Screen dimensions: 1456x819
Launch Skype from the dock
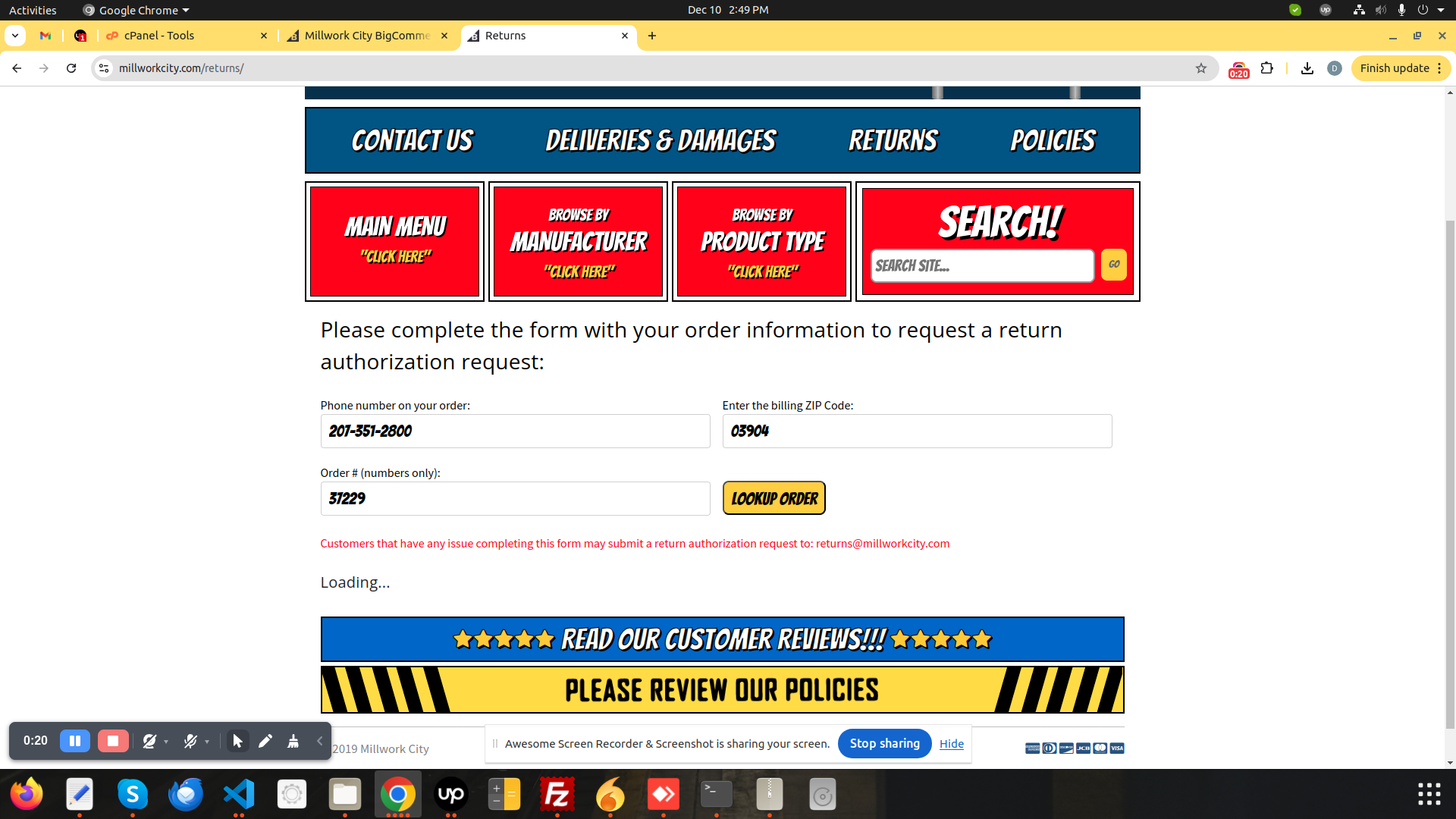coord(133,794)
